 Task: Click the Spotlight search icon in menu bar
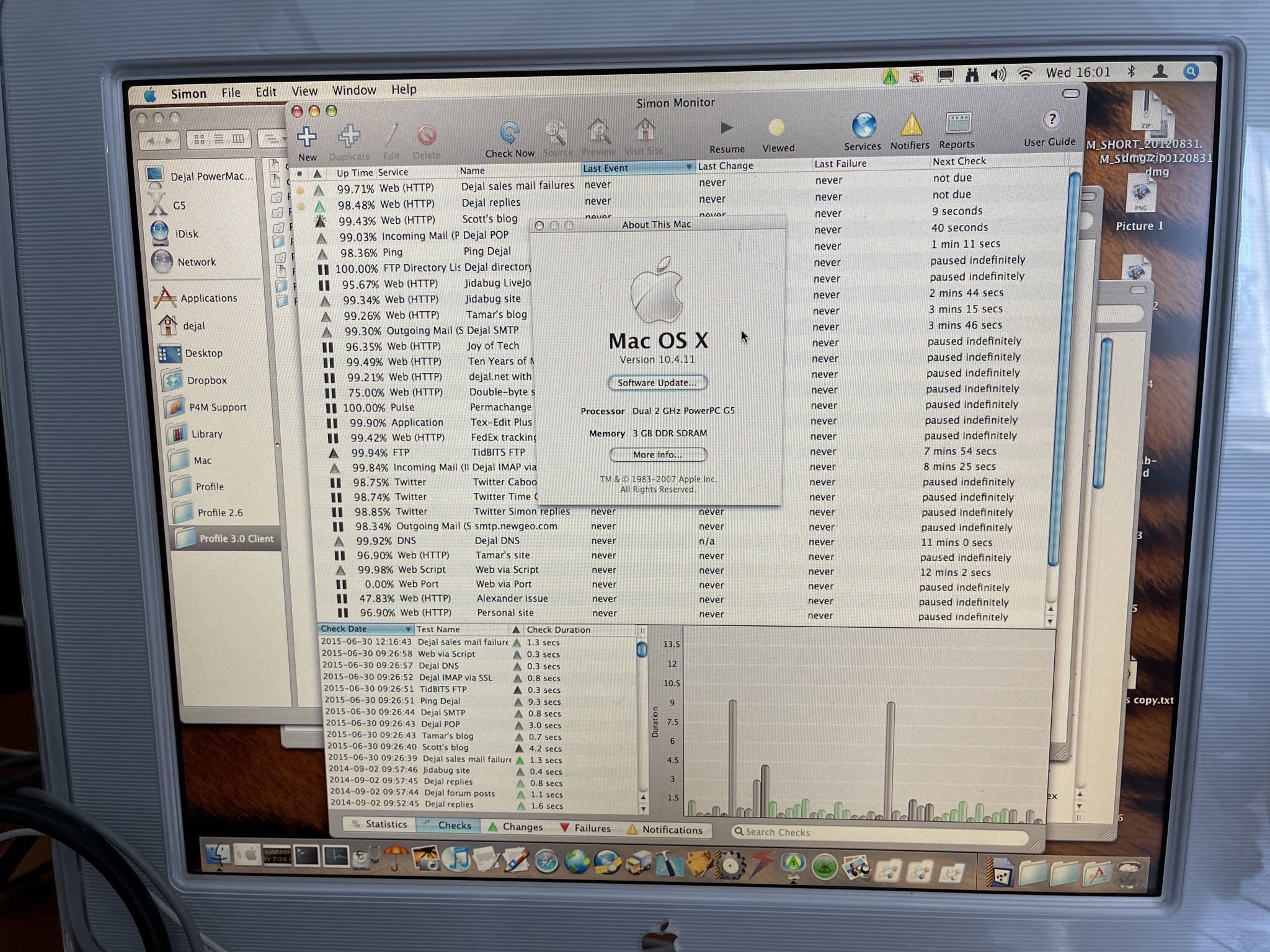(1191, 72)
